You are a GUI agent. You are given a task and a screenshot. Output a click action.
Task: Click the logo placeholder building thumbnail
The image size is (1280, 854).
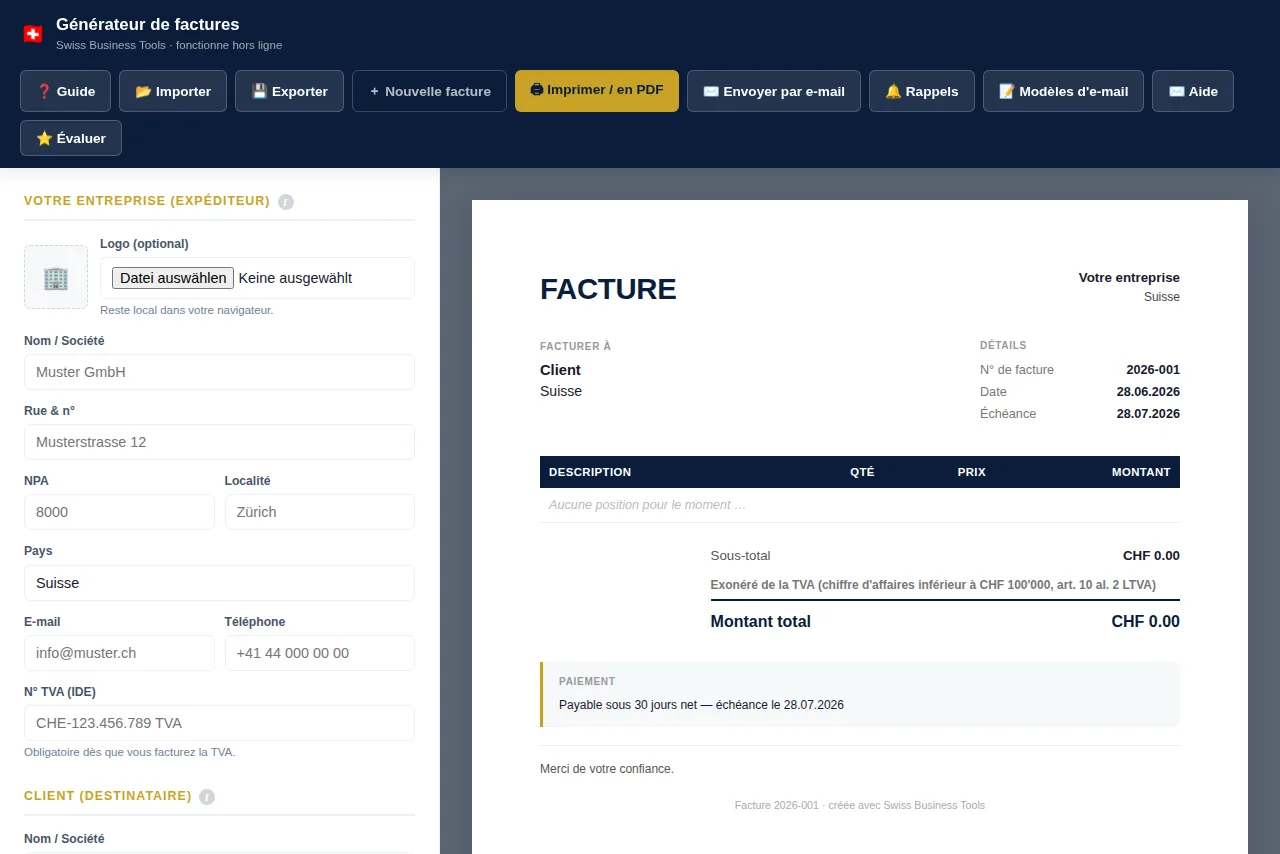[x=56, y=277]
